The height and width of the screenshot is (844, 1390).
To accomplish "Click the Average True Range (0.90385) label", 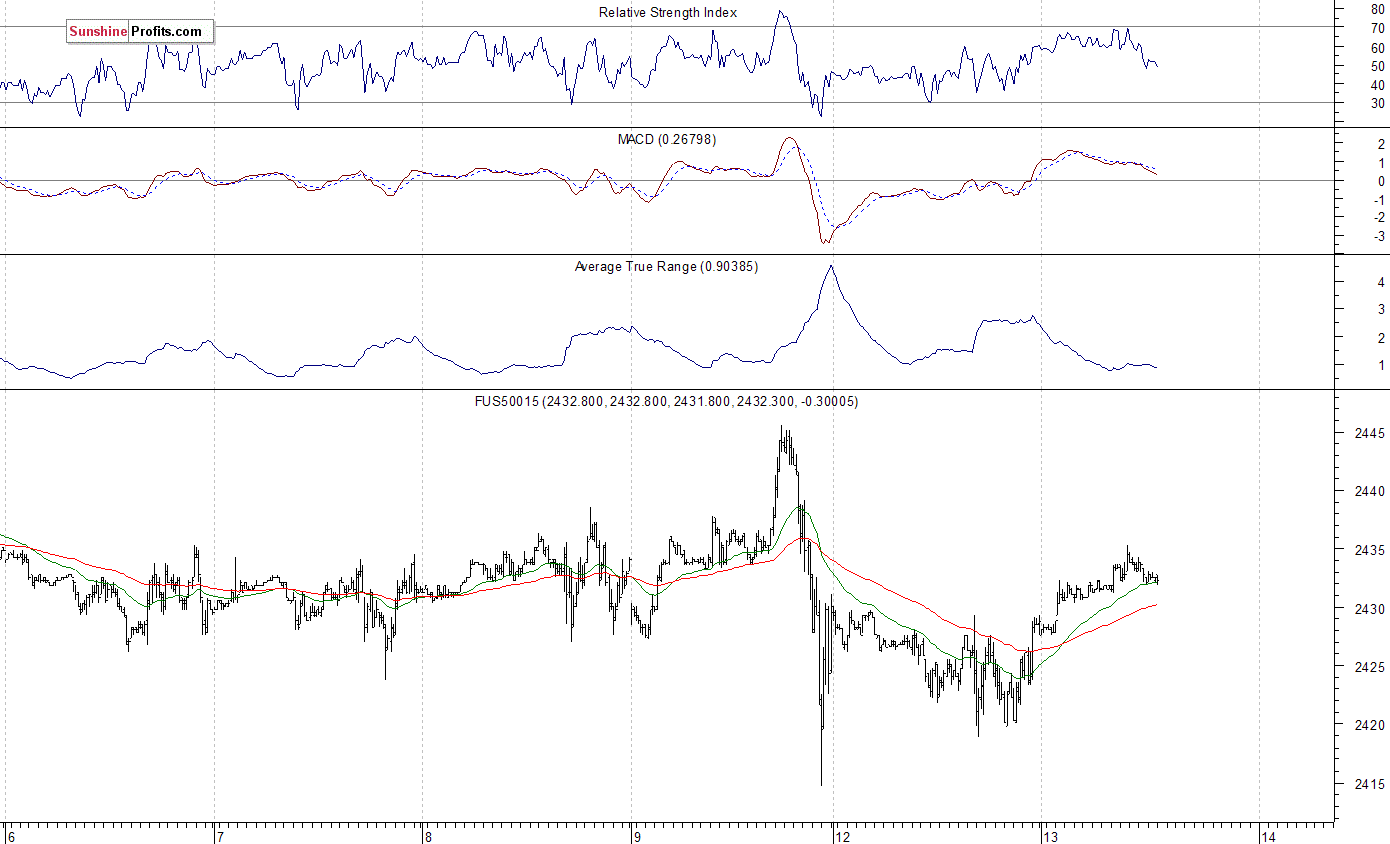I will tap(666, 266).
